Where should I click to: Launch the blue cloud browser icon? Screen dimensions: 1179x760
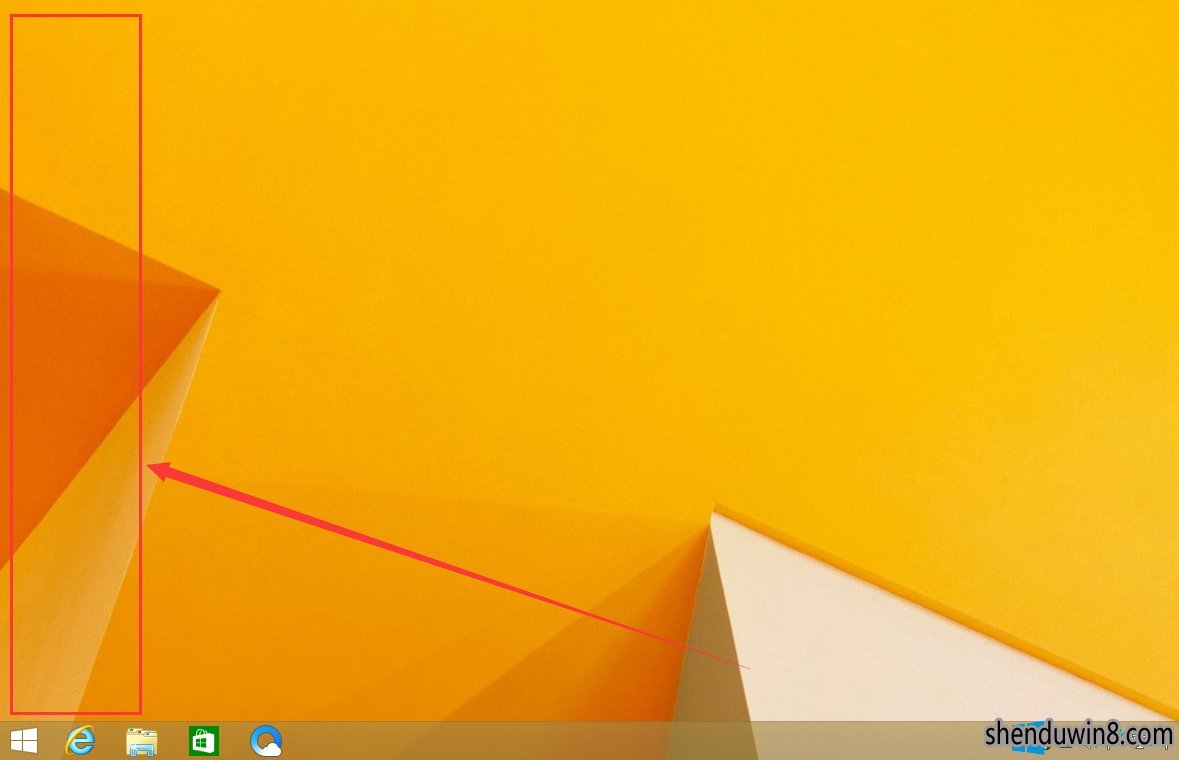tap(266, 741)
